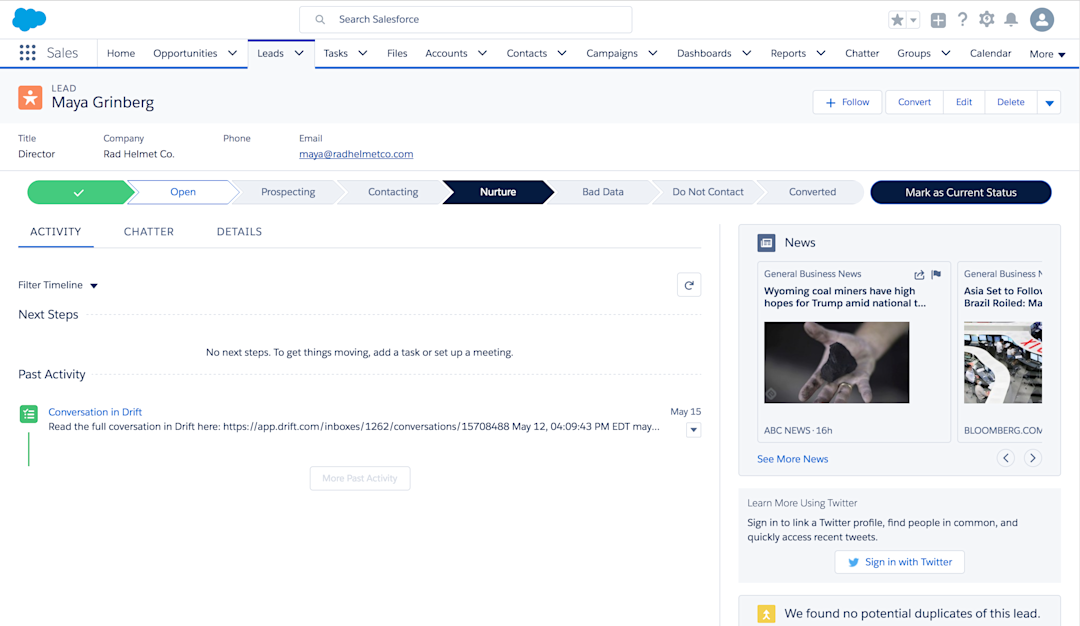Expand the Leads nav dropdown
The height and width of the screenshot is (626, 1080).
pyautogui.click(x=299, y=53)
